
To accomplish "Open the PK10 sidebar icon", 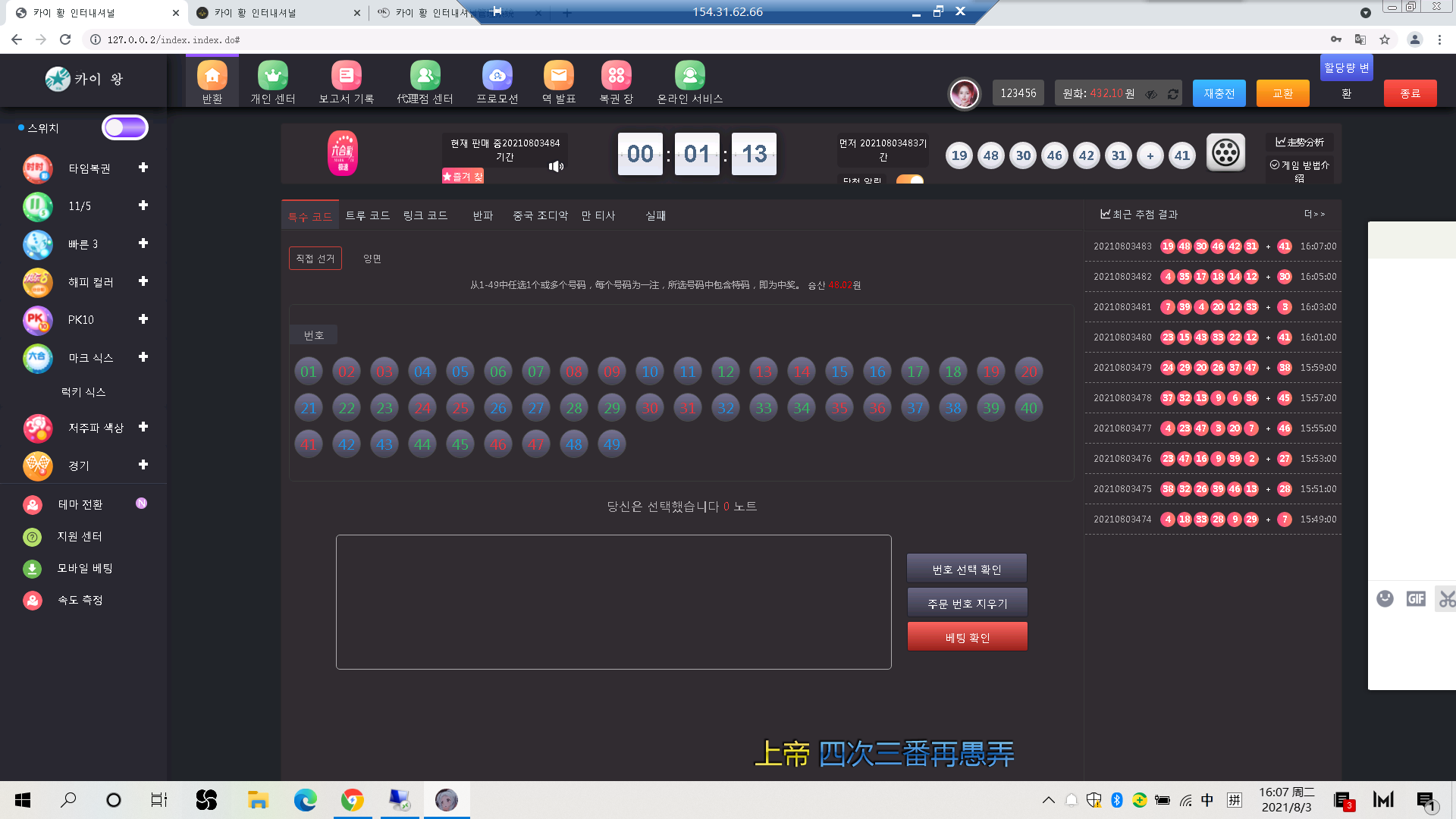I will (38, 320).
